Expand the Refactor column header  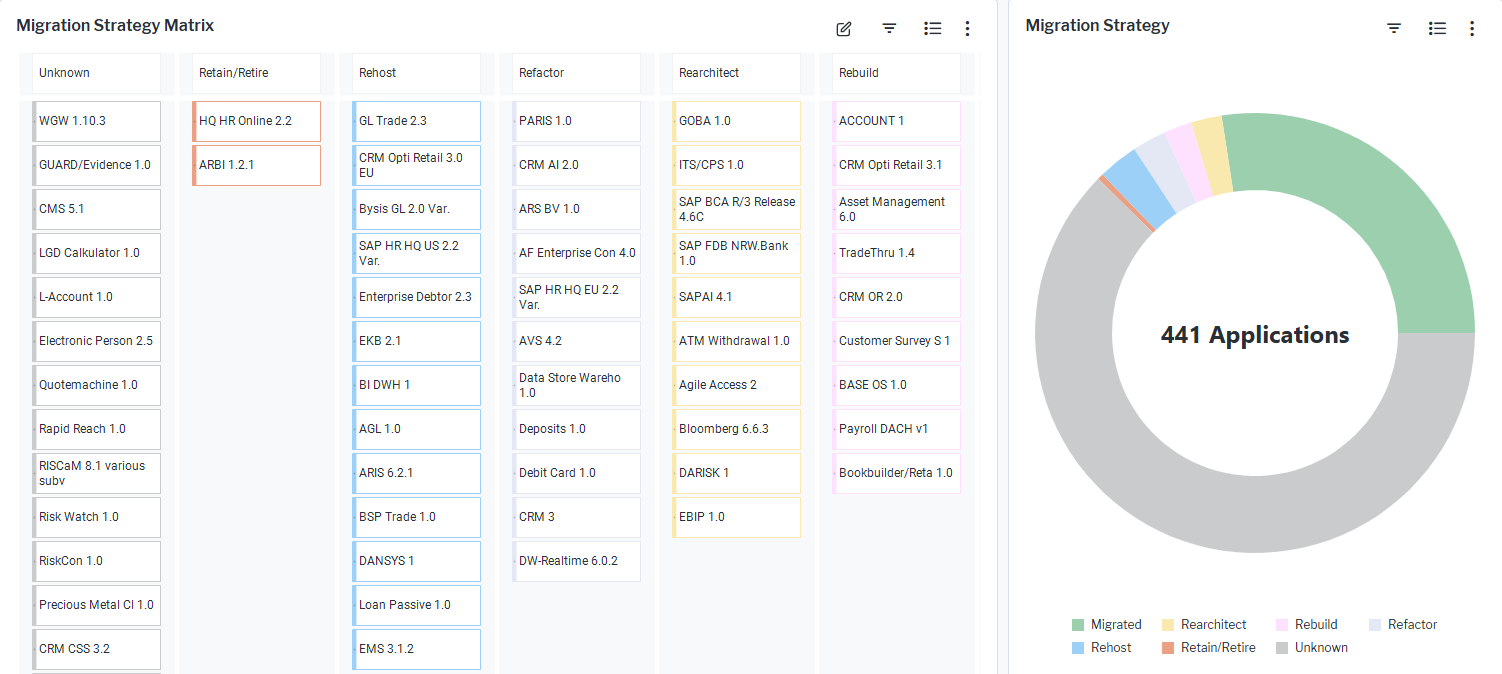coord(576,73)
